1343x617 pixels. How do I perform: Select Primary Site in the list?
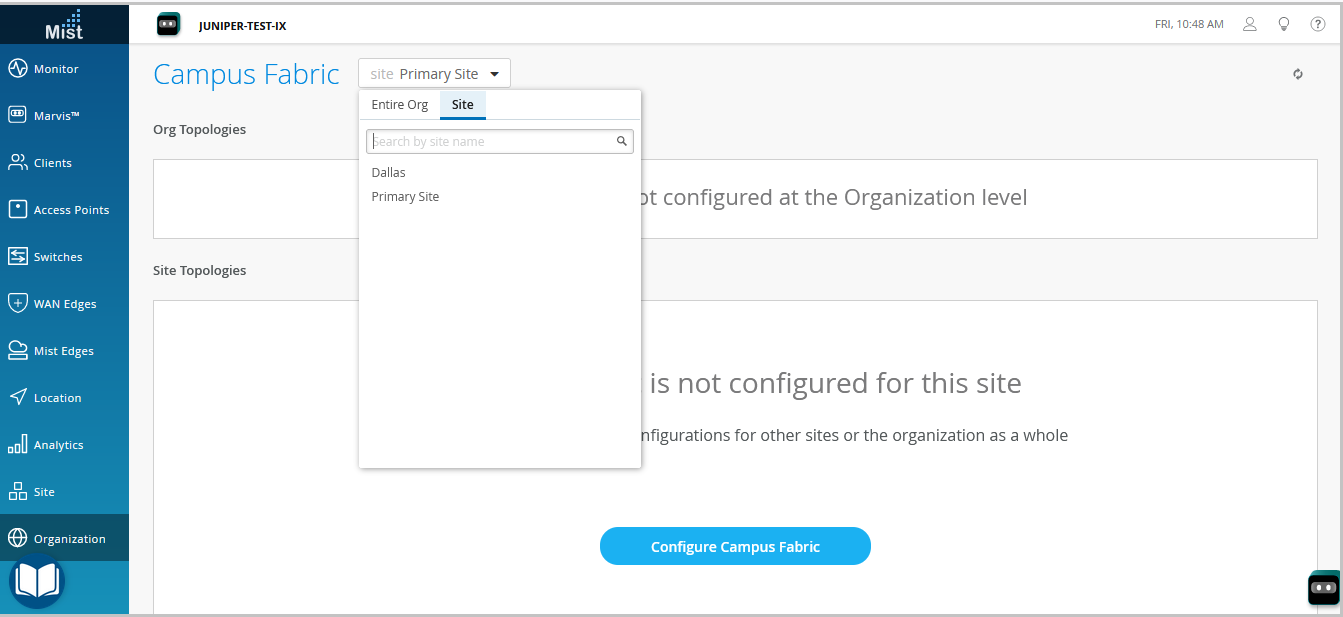click(405, 197)
